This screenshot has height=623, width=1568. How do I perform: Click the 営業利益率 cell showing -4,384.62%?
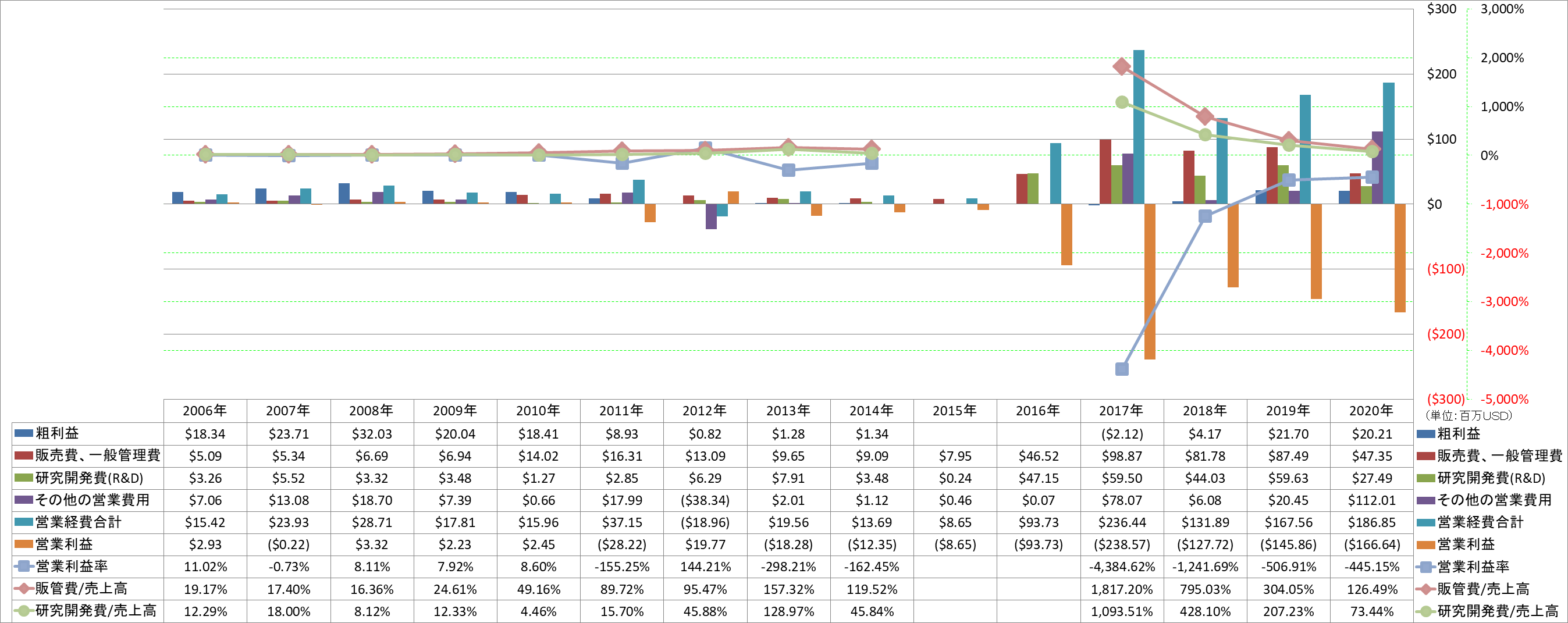[1122, 567]
